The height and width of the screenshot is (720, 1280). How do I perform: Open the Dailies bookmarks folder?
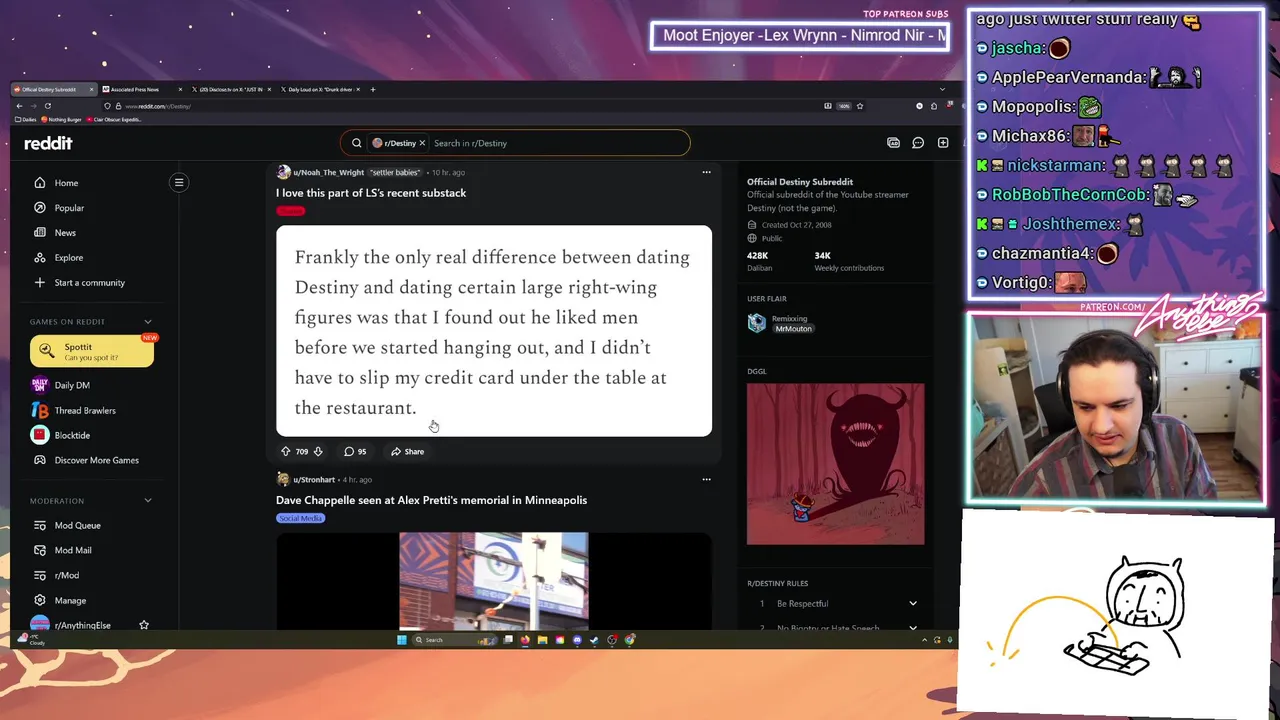26,119
